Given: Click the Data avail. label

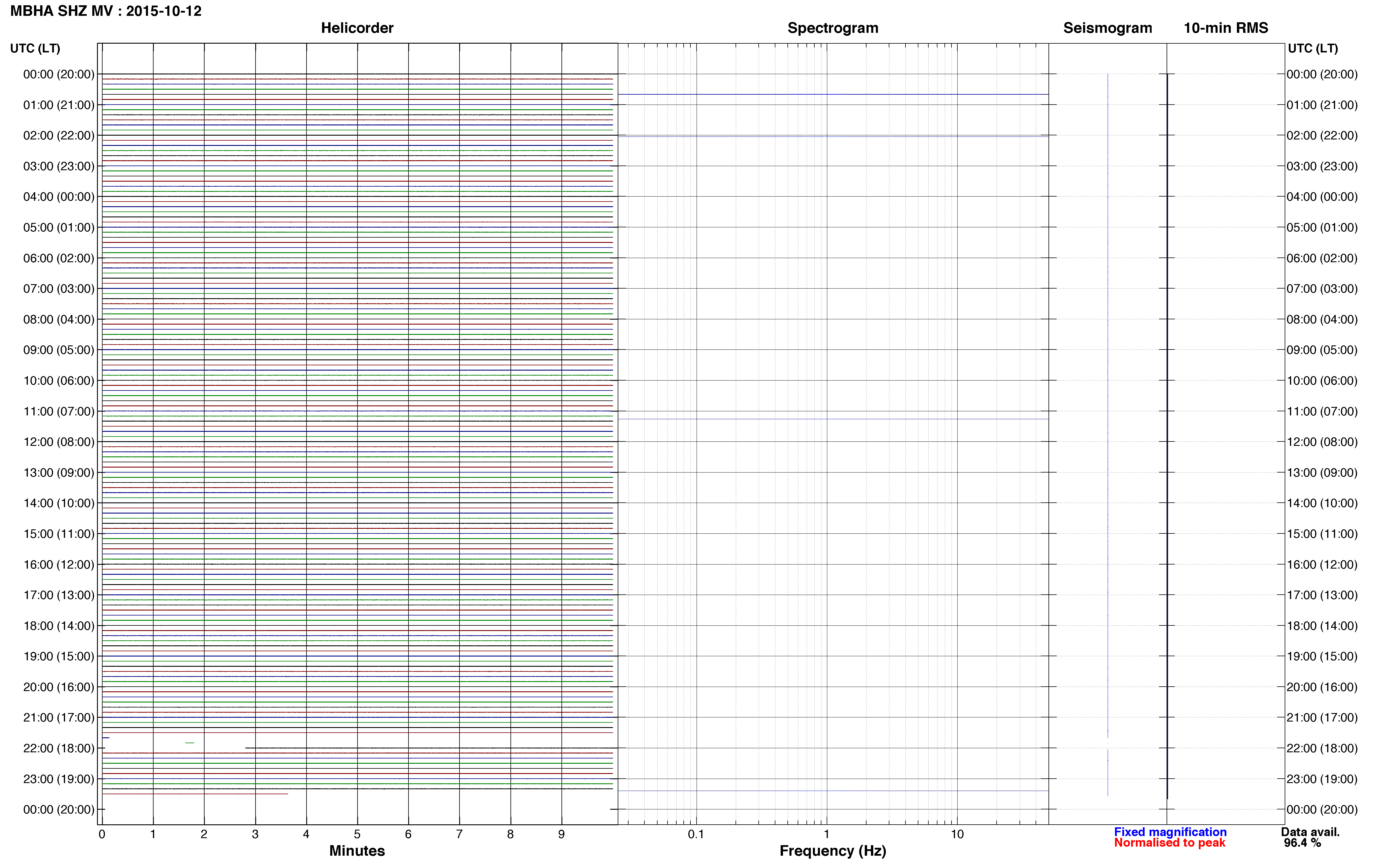Looking at the screenshot, I should click(1310, 832).
